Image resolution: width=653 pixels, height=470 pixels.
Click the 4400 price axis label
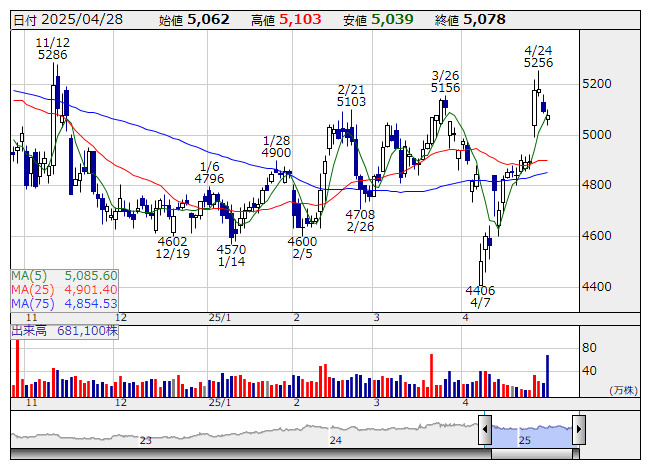(x=597, y=286)
